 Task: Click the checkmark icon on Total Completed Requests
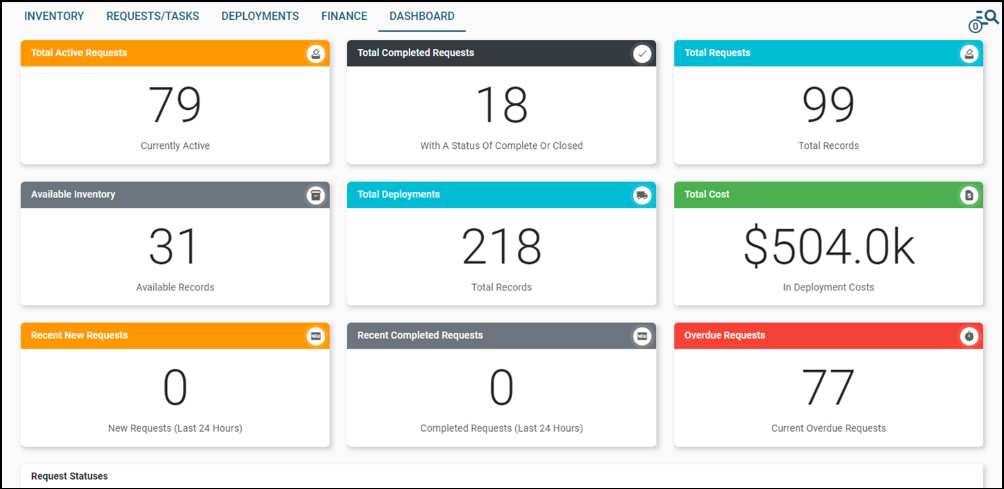(642, 54)
